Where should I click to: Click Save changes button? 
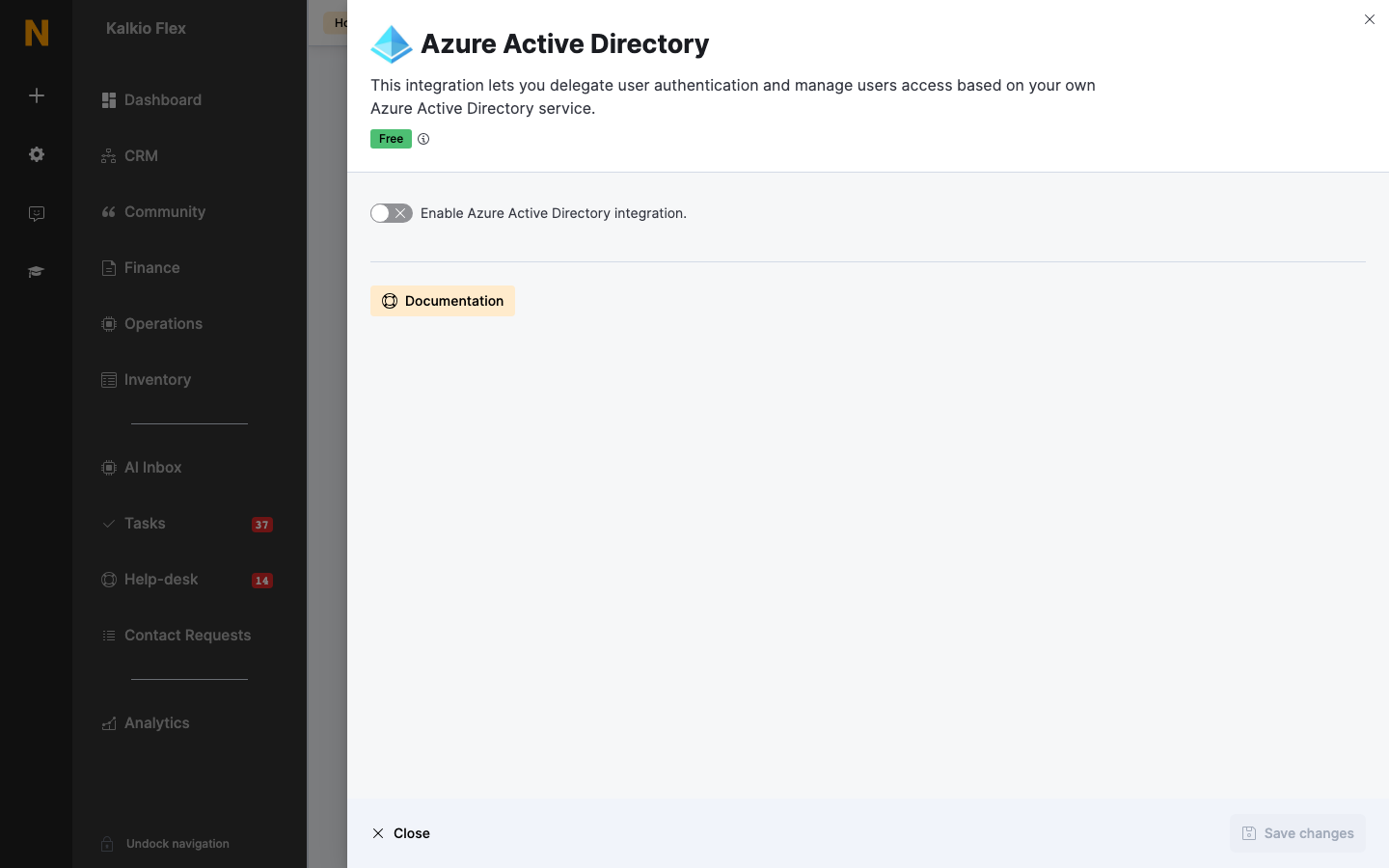coord(1297,833)
